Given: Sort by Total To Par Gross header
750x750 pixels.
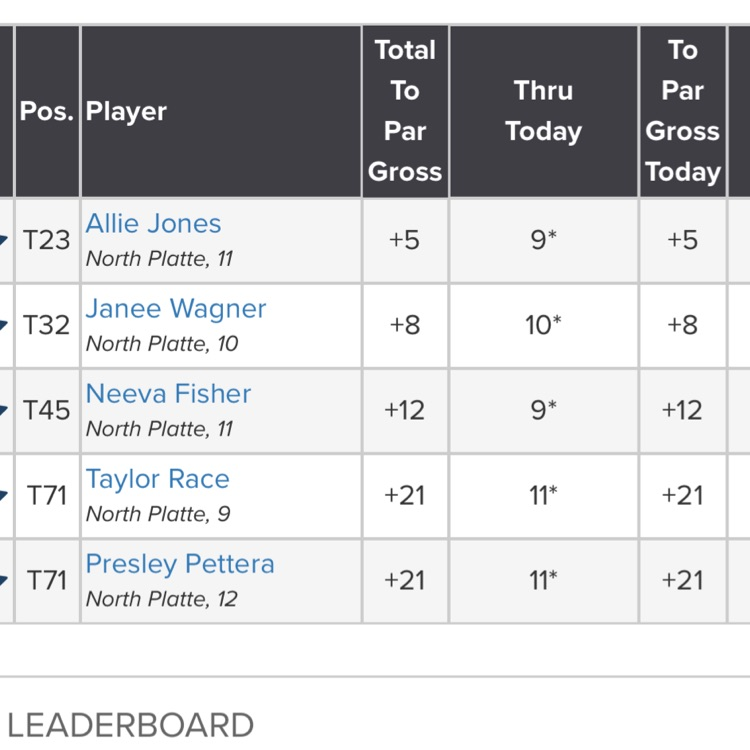Looking at the screenshot, I should click(x=405, y=111).
